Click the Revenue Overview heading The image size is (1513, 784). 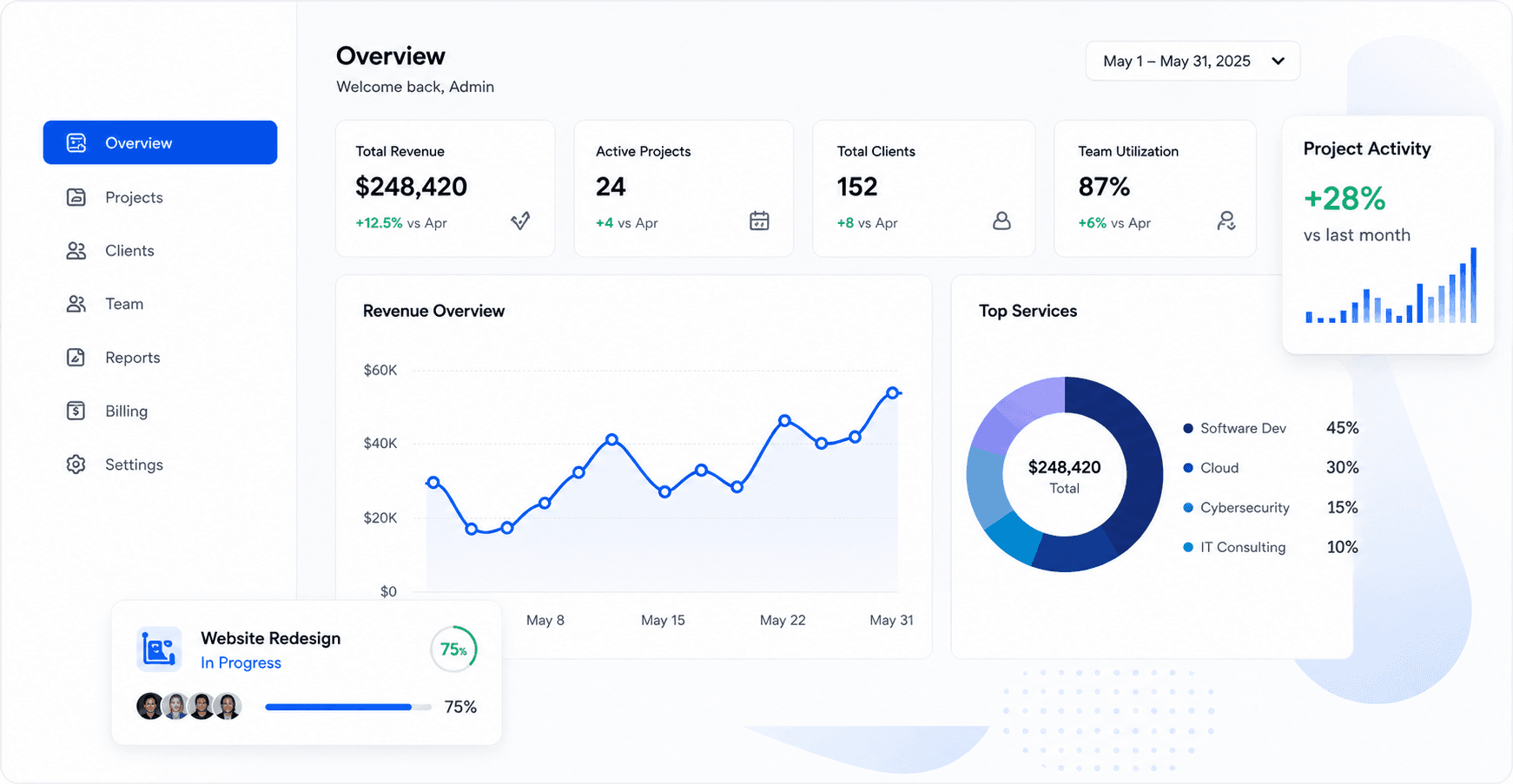[x=433, y=311]
